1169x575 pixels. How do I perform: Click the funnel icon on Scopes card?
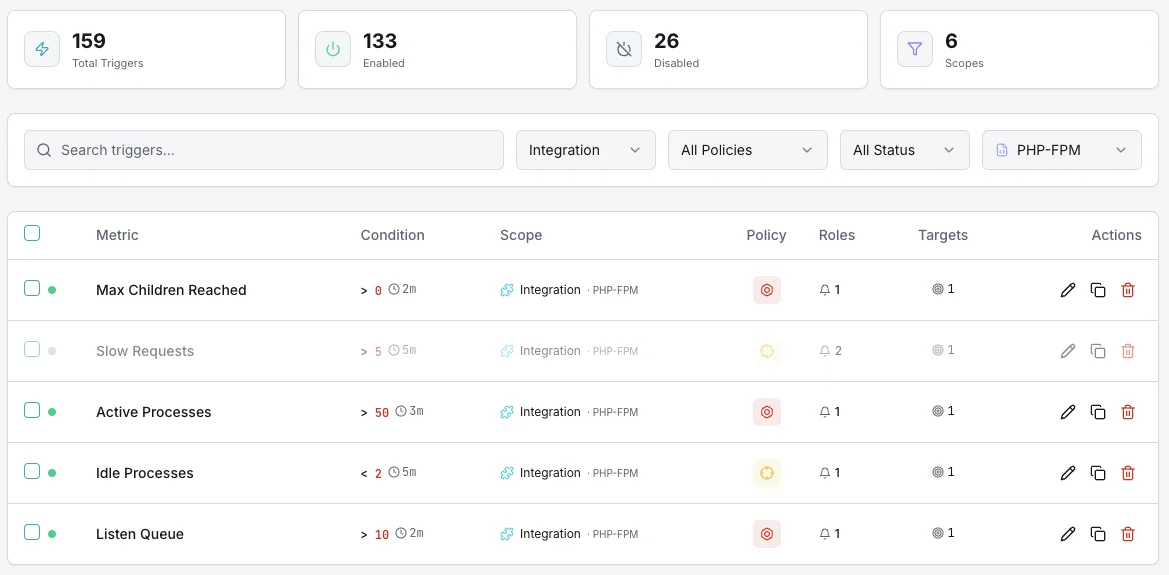click(x=915, y=49)
